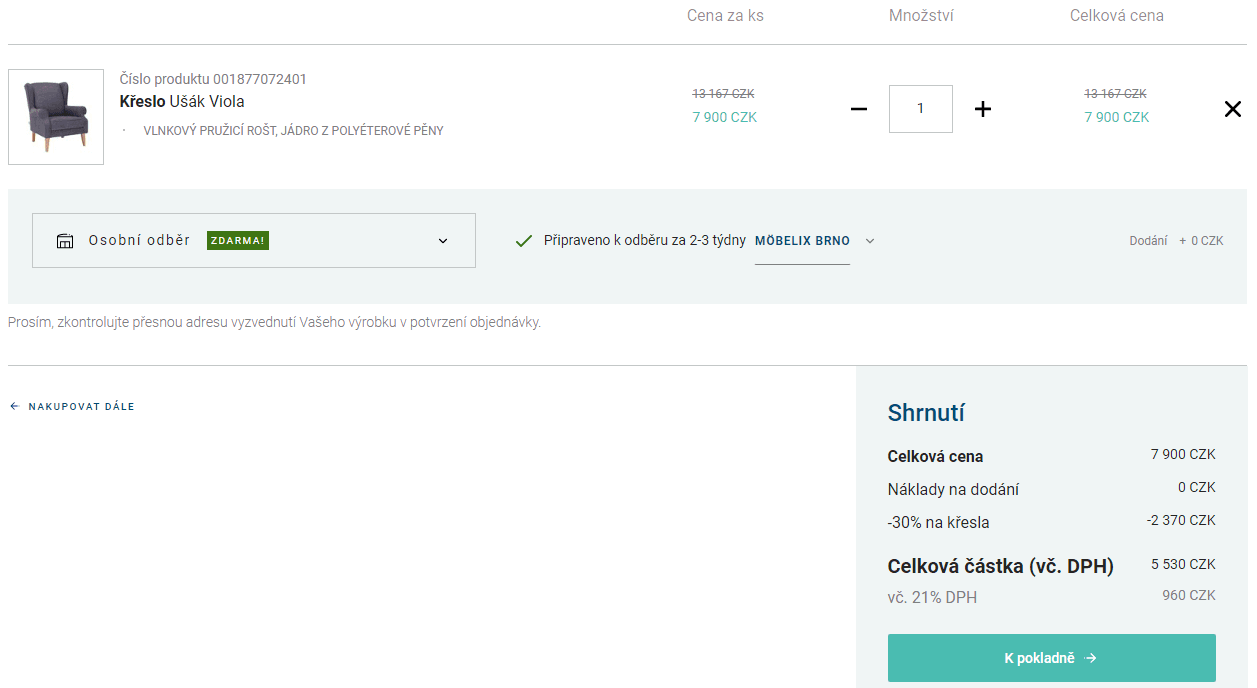The image size is (1257, 688).
Task: Click the green availability checkmark icon
Action: pos(523,241)
